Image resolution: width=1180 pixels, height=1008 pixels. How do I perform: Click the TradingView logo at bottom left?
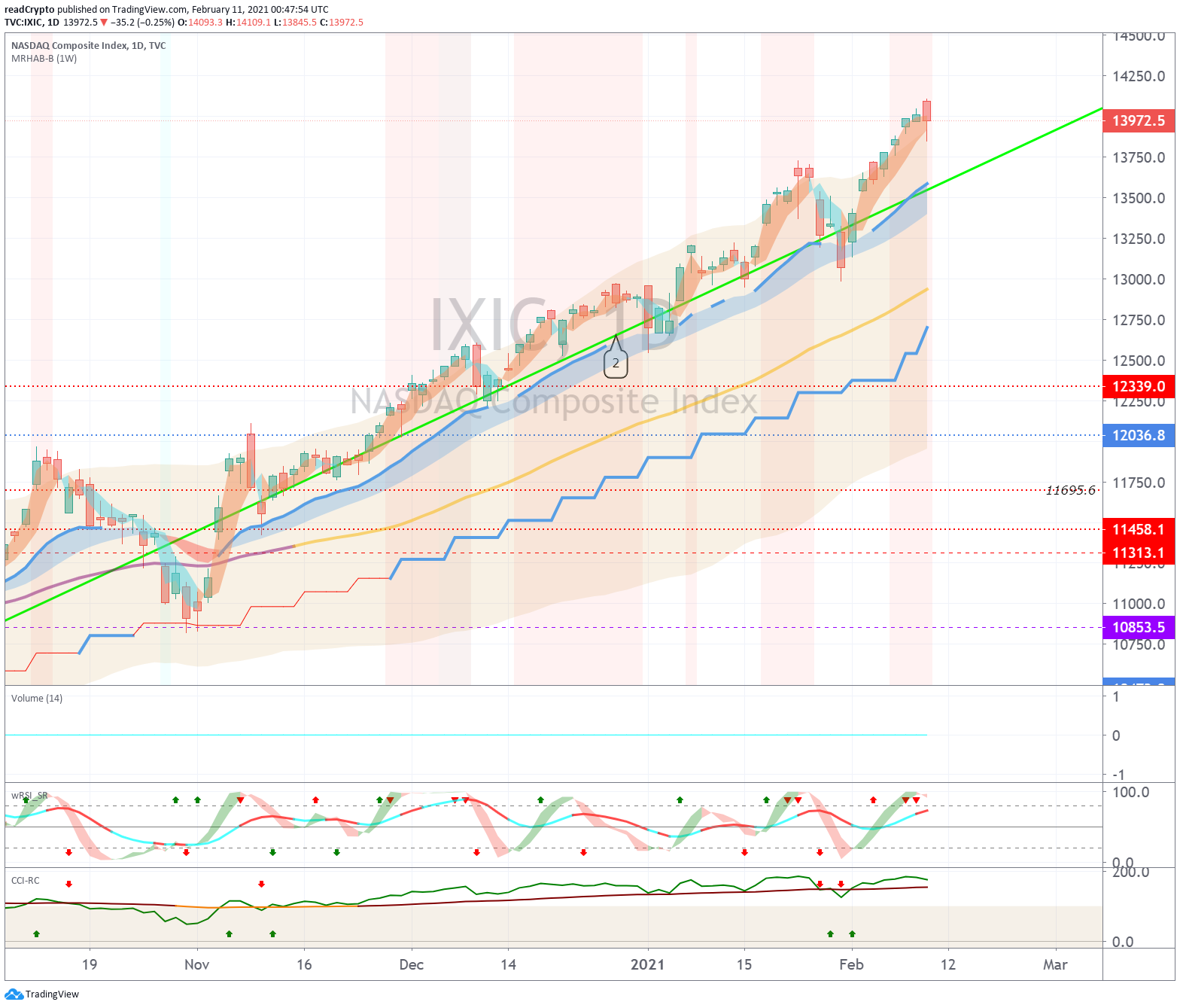pos(41,994)
